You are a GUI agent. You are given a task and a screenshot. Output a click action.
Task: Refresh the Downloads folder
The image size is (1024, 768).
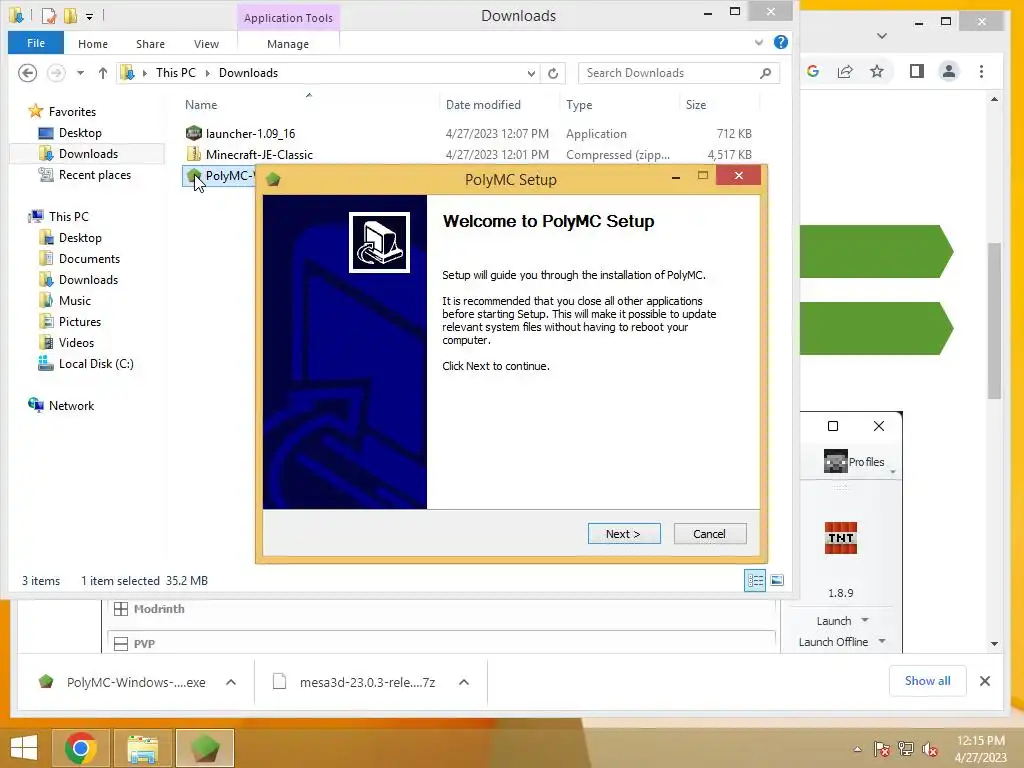coord(553,73)
